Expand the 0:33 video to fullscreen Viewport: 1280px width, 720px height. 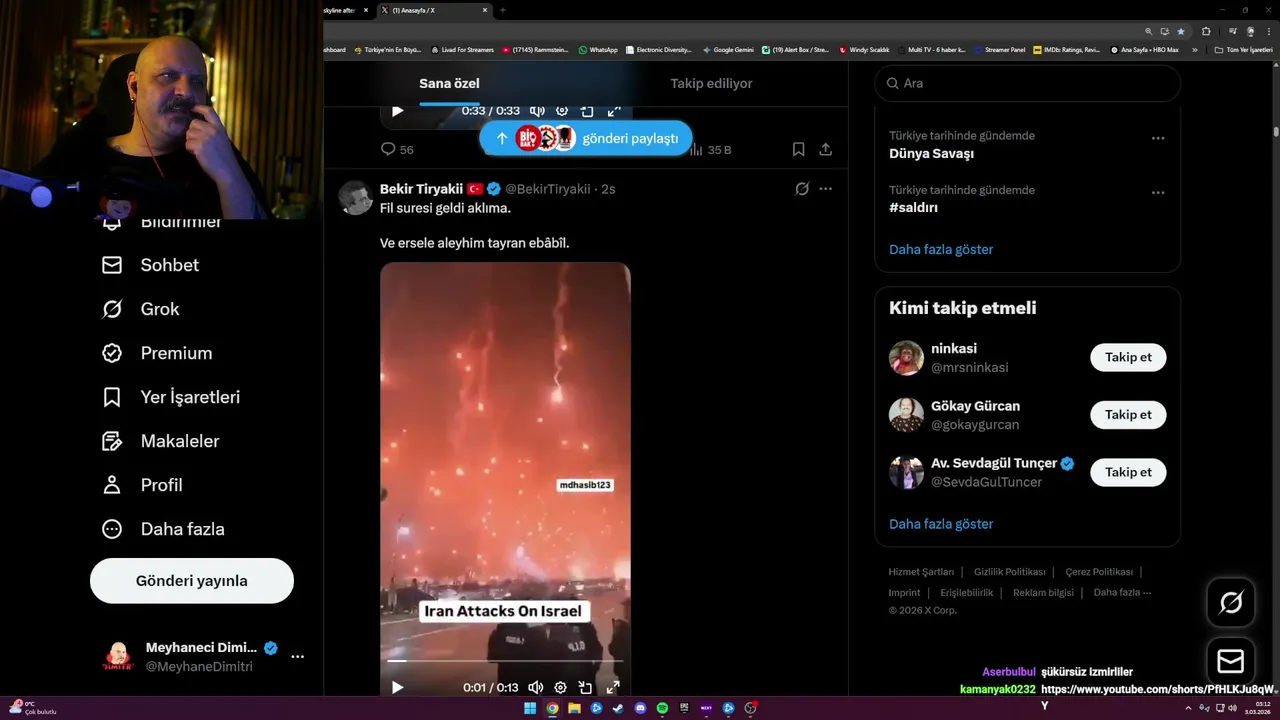(614, 111)
